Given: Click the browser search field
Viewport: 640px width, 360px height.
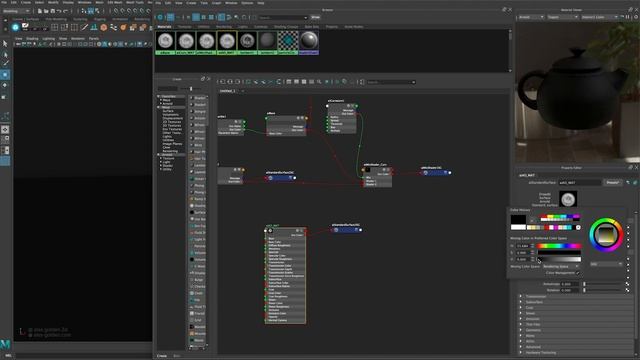Looking at the screenshot, I should [x=283, y=18].
